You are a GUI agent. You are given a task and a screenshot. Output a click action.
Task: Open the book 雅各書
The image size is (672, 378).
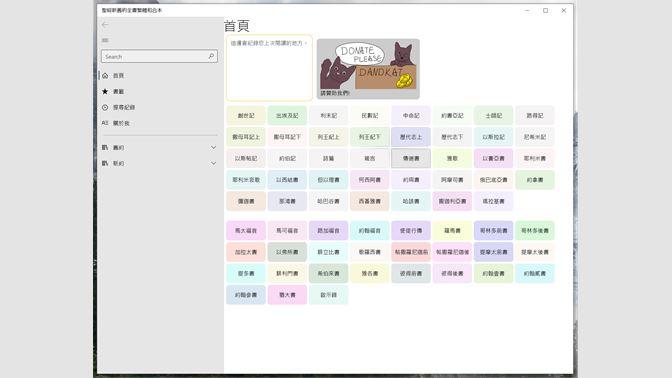click(370, 273)
